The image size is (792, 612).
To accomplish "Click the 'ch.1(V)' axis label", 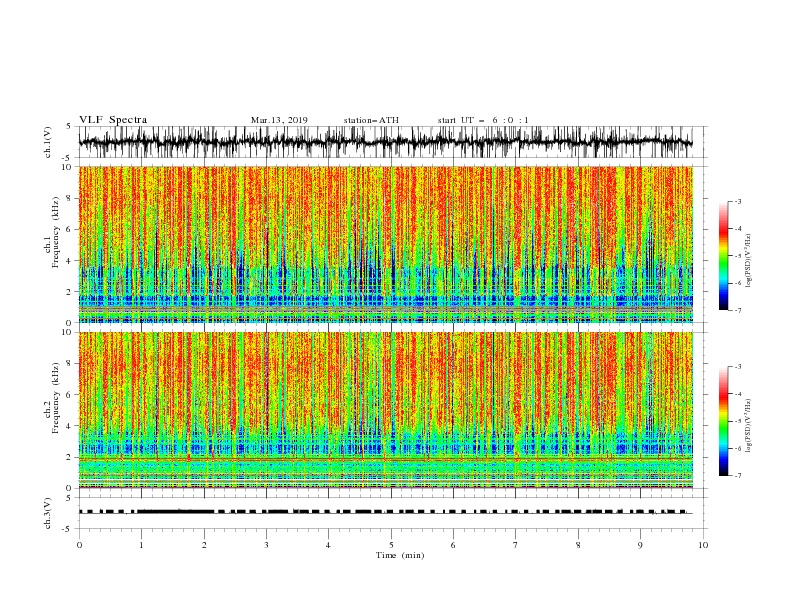I will tap(48, 142).
